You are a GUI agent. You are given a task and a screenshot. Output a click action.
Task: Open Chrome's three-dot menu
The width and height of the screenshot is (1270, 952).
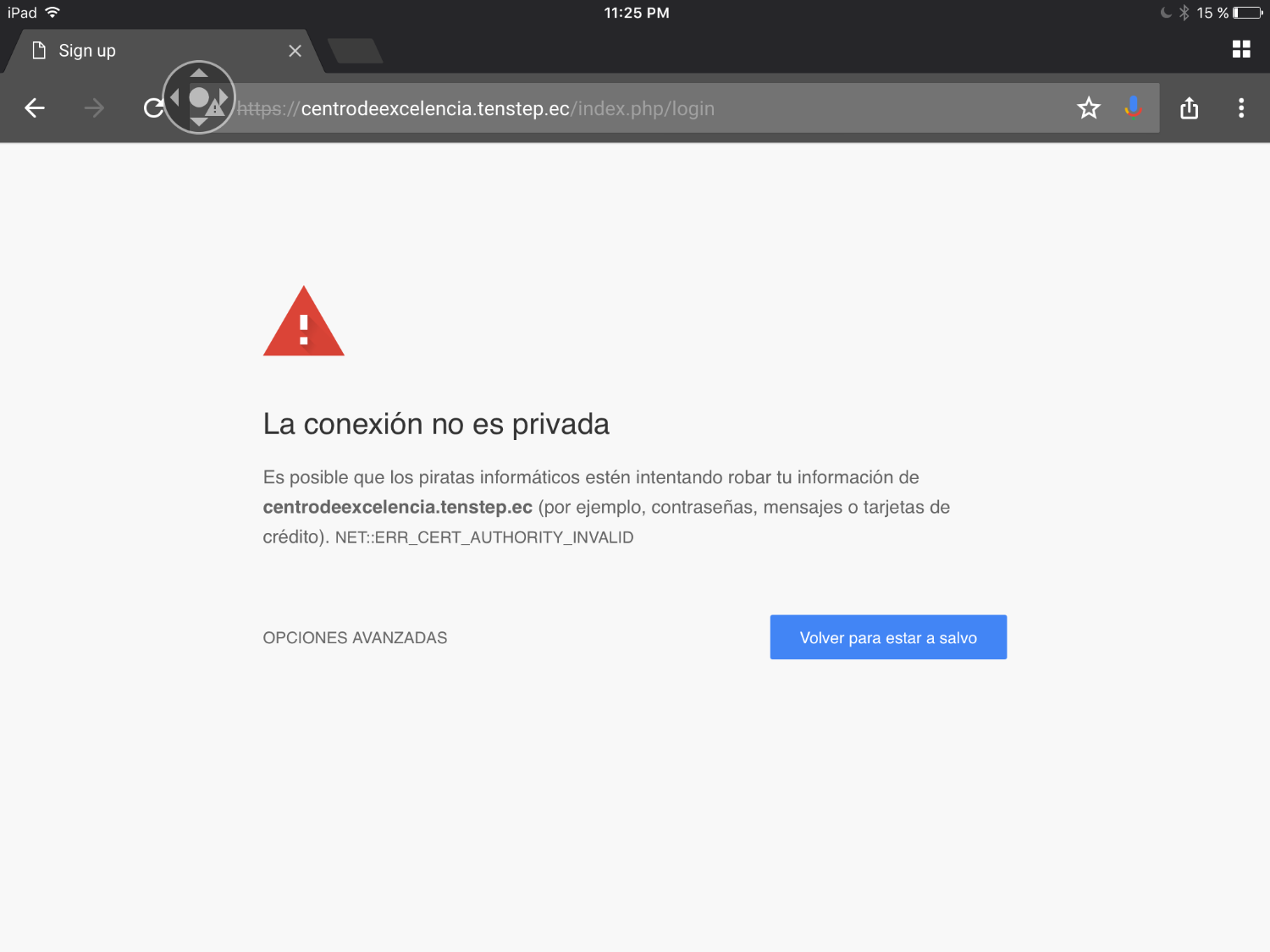coord(1241,108)
